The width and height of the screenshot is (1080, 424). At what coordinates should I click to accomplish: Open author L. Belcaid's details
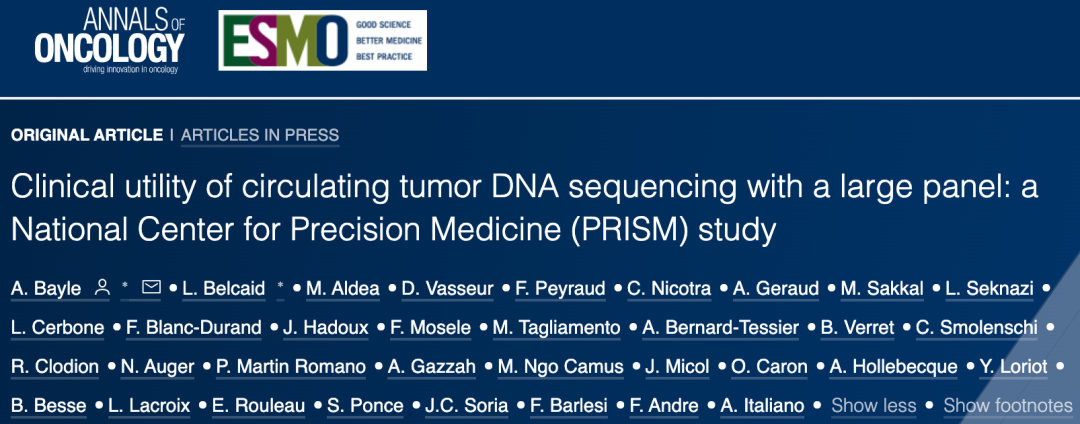pyautogui.click(x=224, y=288)
